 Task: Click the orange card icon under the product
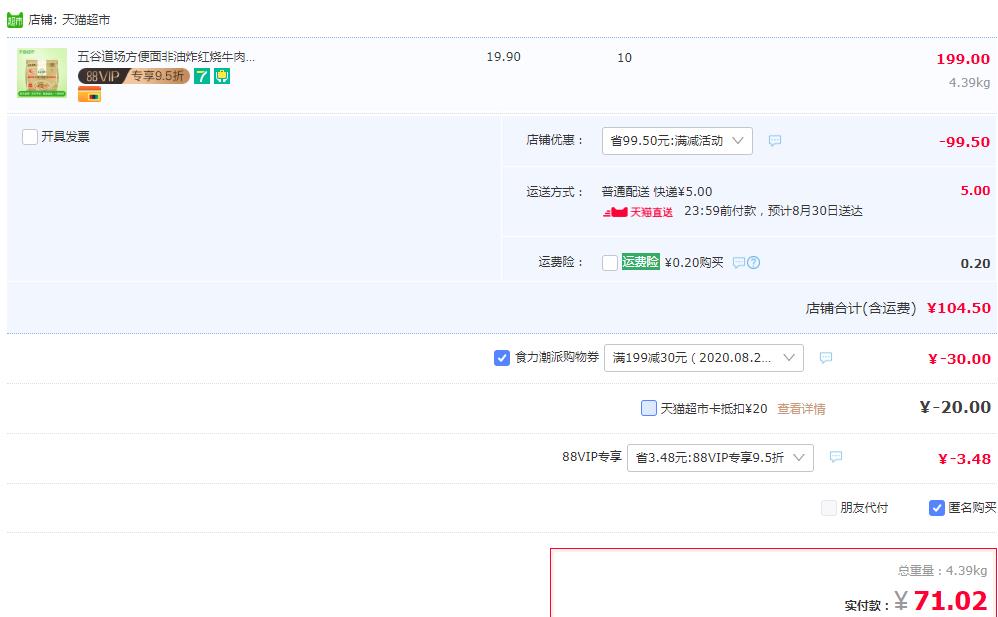[89, 95]
